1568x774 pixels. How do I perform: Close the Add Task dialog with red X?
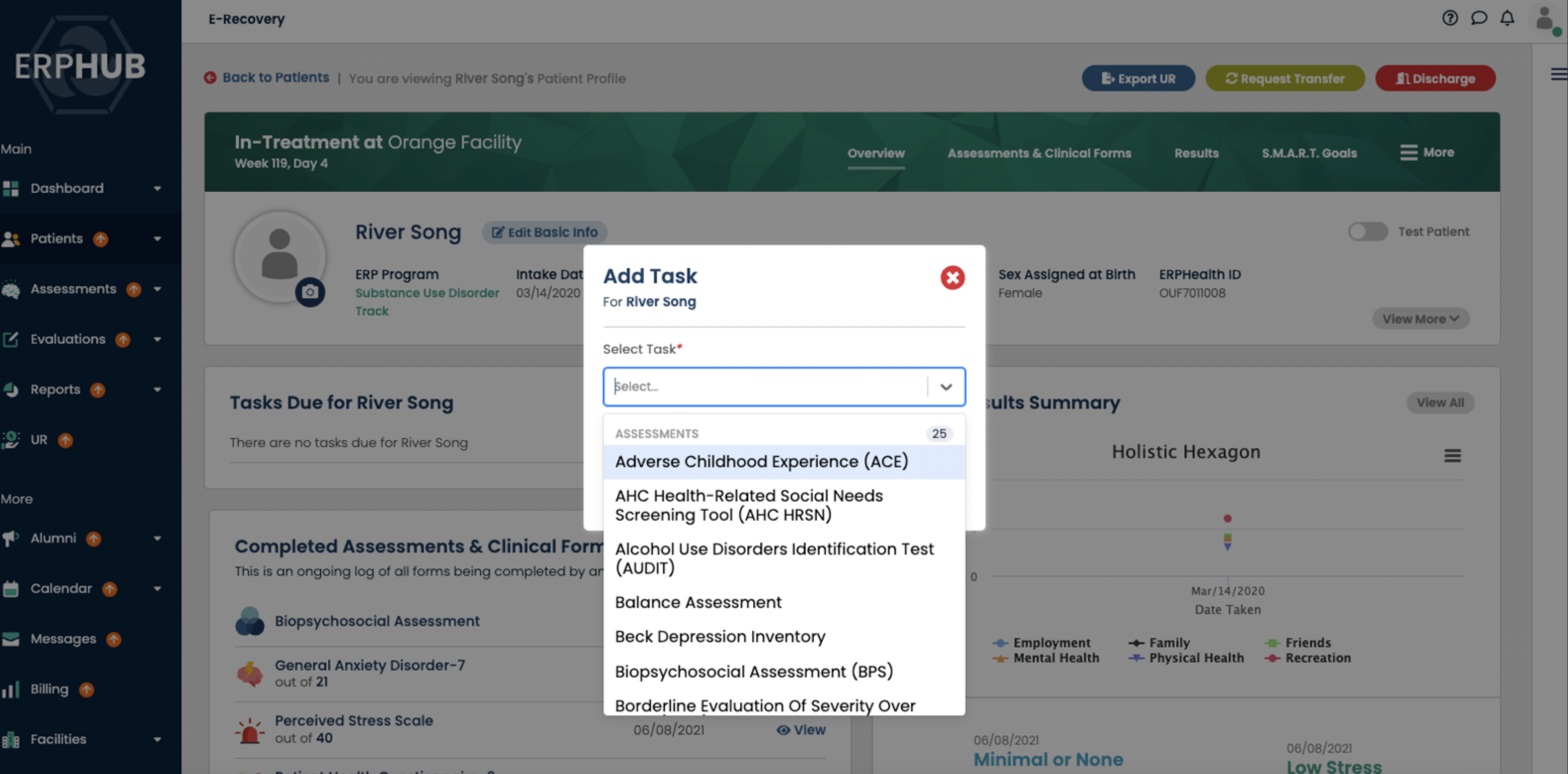tap(952, 278)
